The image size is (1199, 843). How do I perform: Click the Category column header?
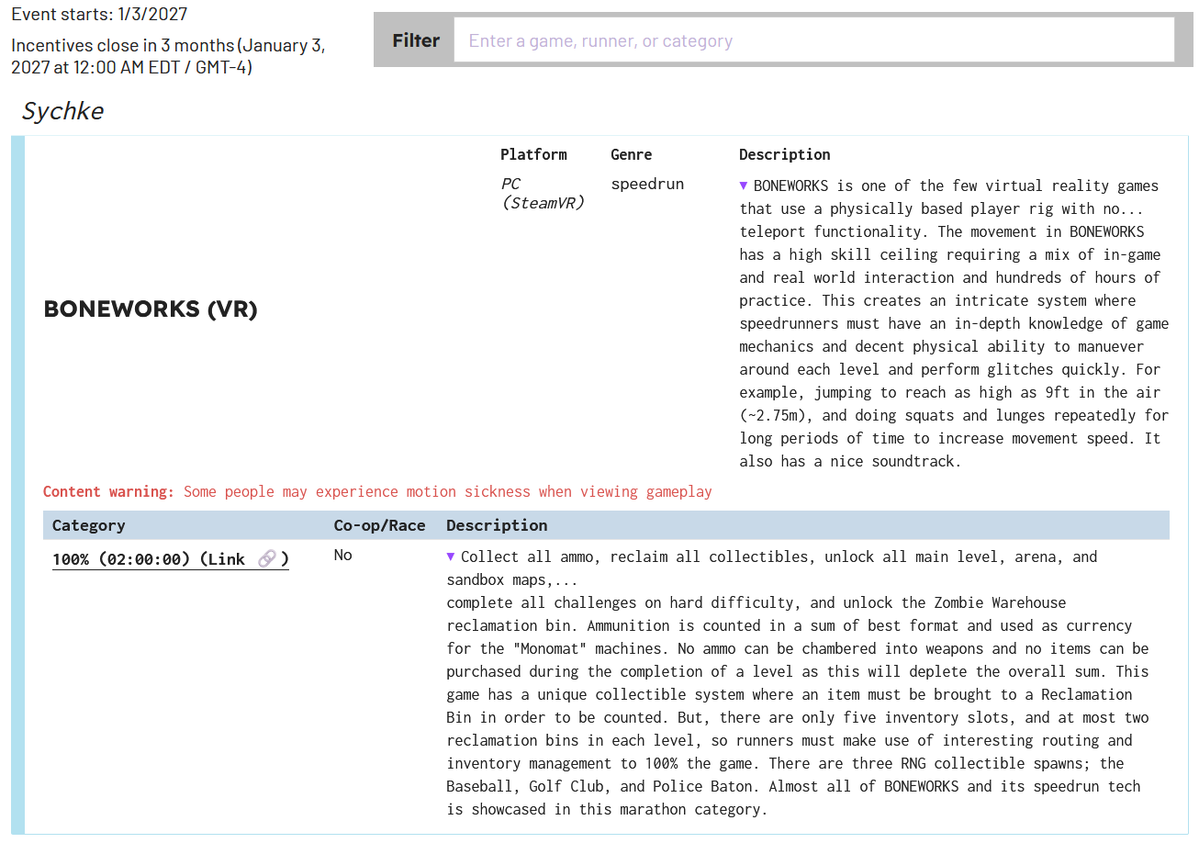point(89,526)
